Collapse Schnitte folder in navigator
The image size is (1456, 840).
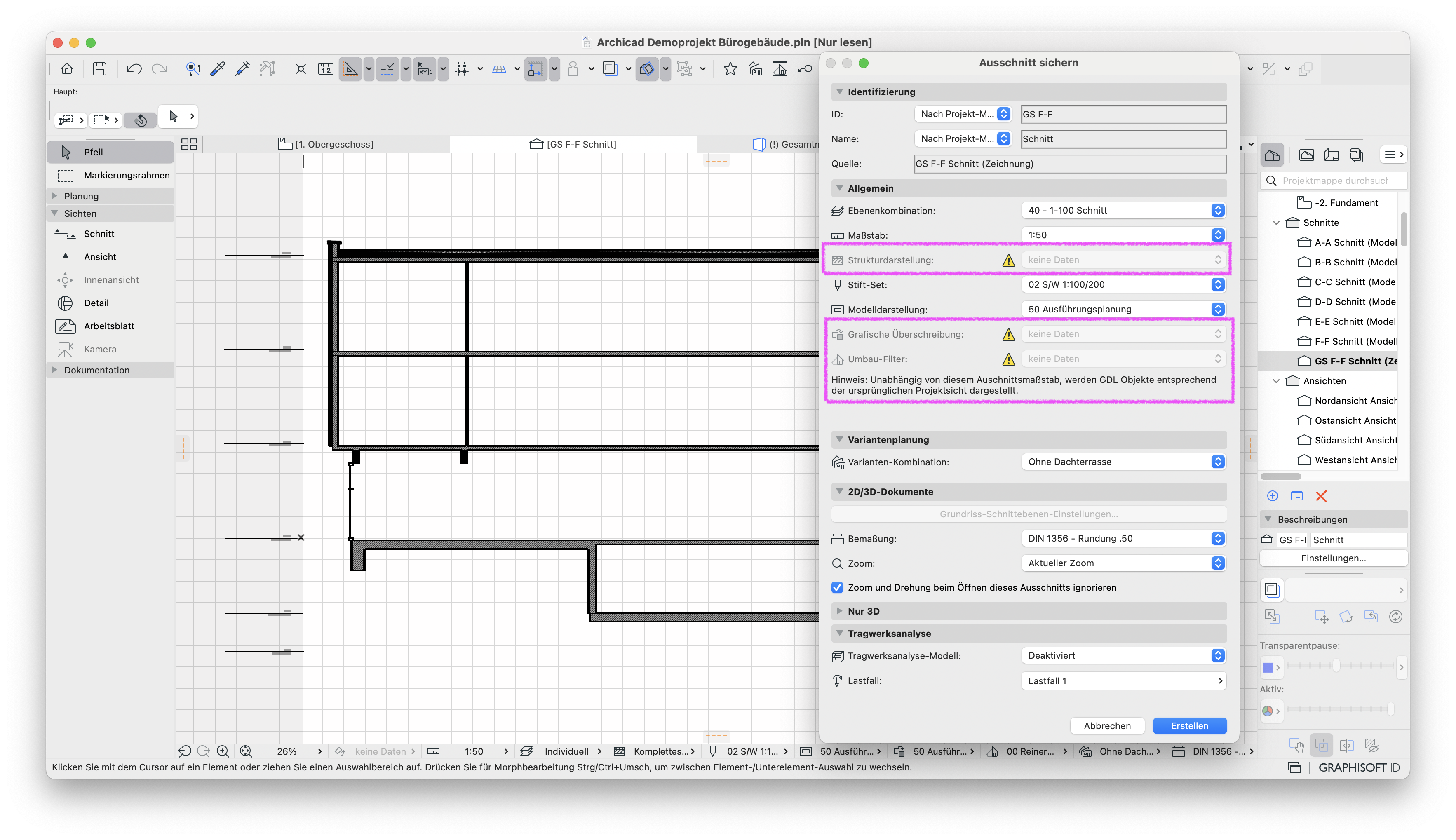[1277, 223]
